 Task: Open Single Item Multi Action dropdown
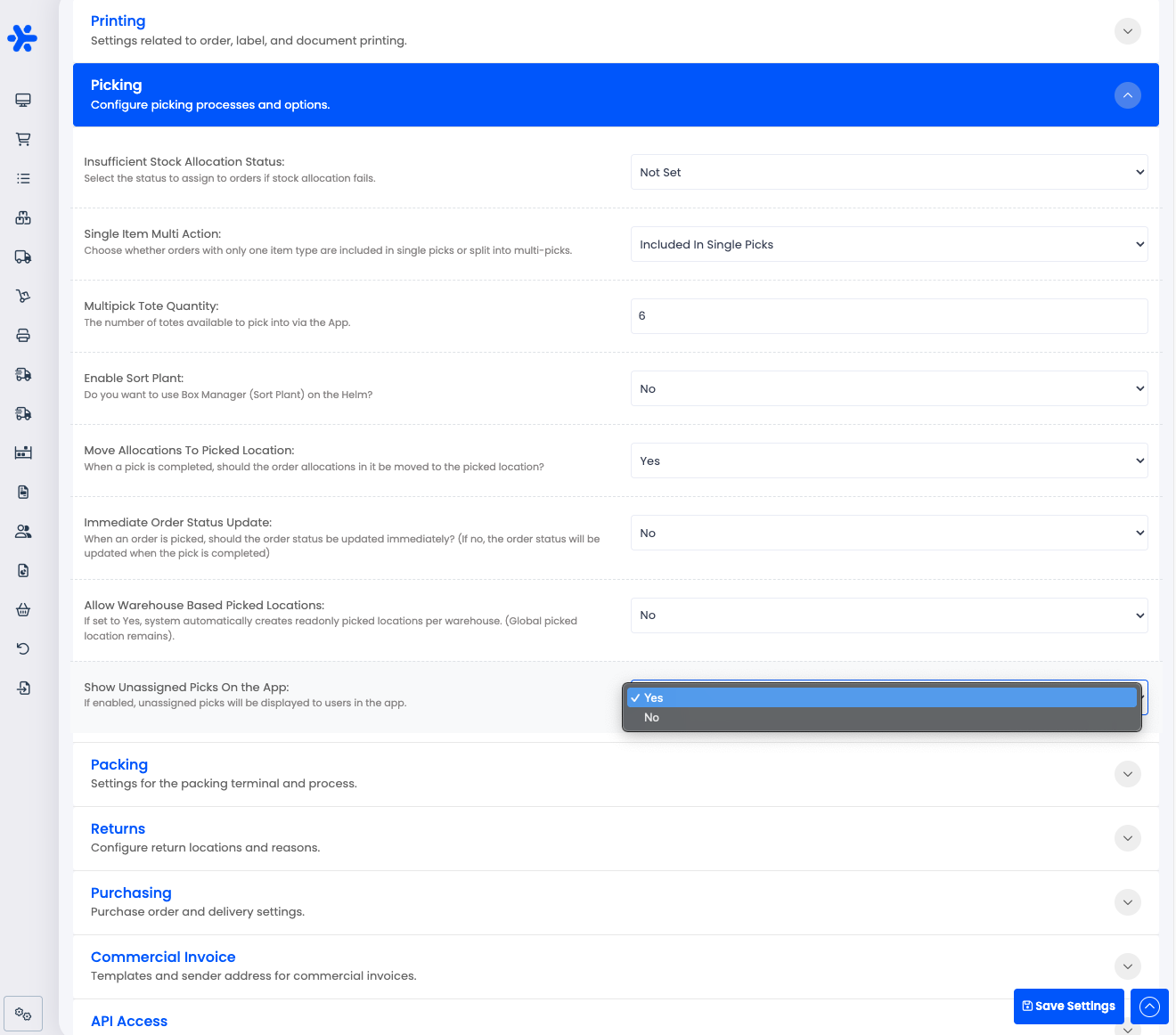[x=889, y=244]
